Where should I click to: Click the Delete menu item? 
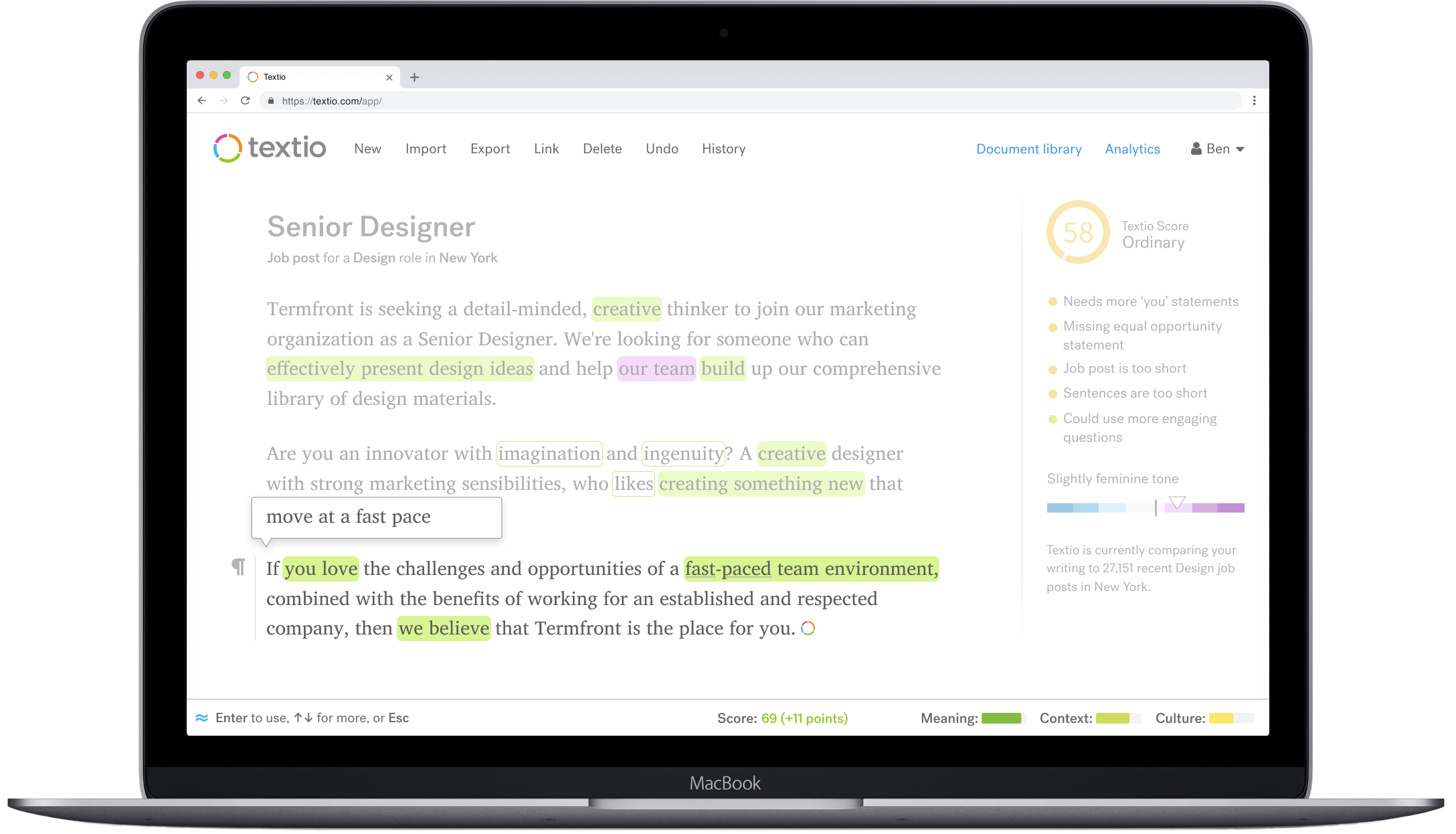[x=602, y=149]
